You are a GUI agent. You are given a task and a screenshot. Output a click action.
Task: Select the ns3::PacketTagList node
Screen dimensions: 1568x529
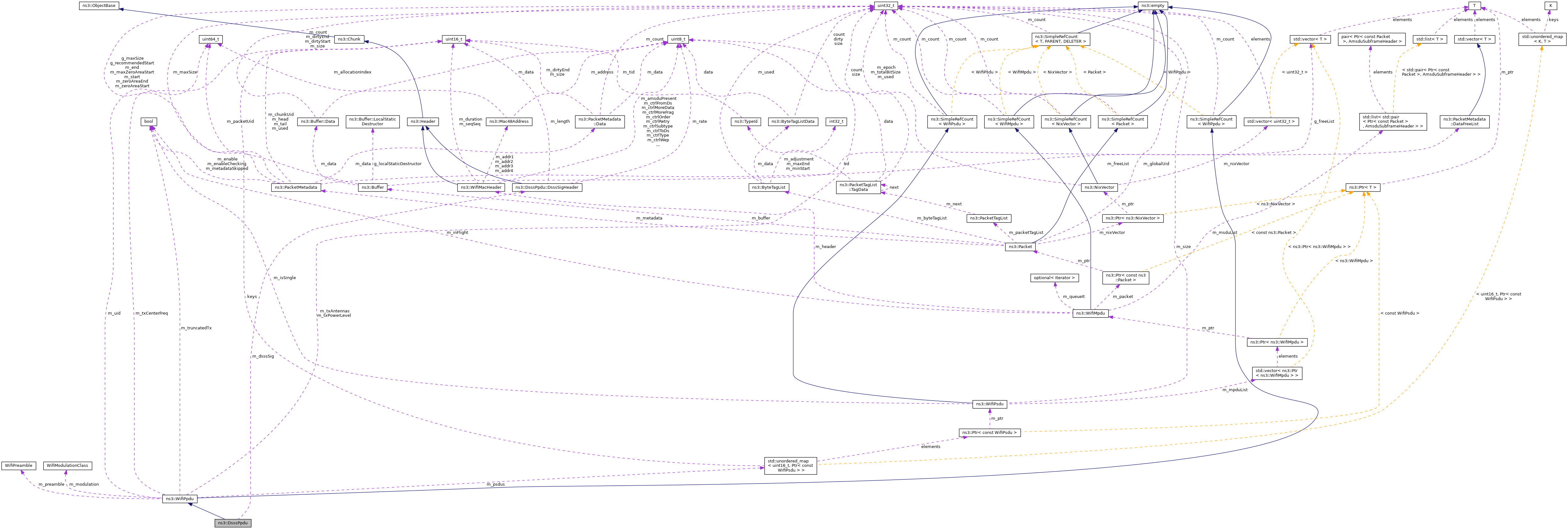(x=988, y=219)
